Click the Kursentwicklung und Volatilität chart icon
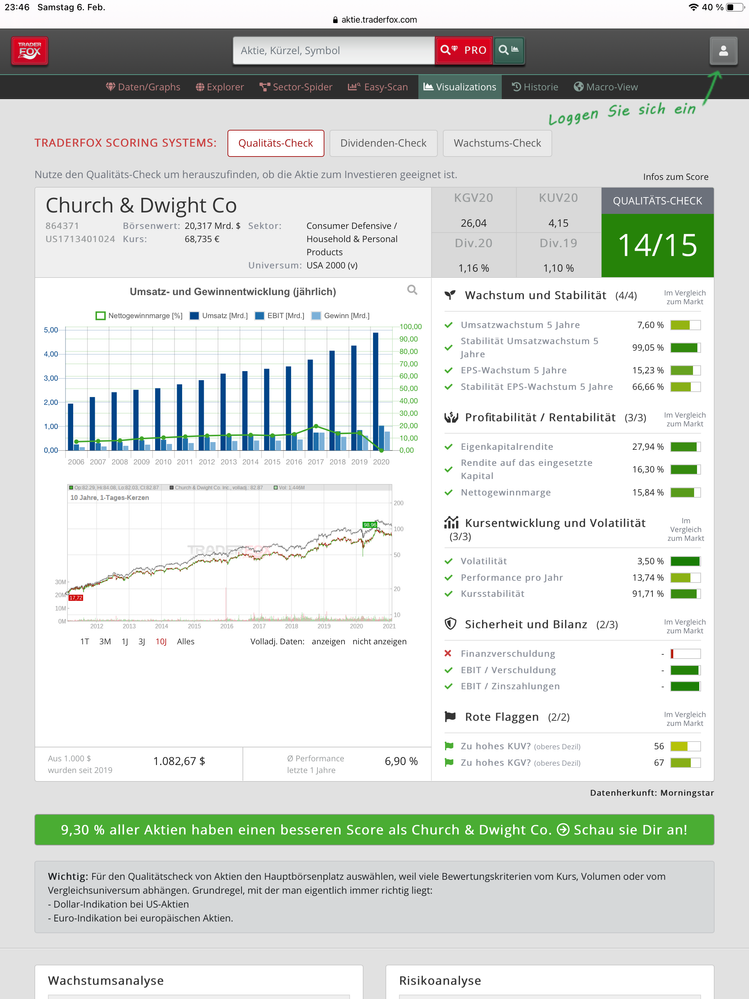The height and width of the screenshot is (999, 749). tap(451, 522)
